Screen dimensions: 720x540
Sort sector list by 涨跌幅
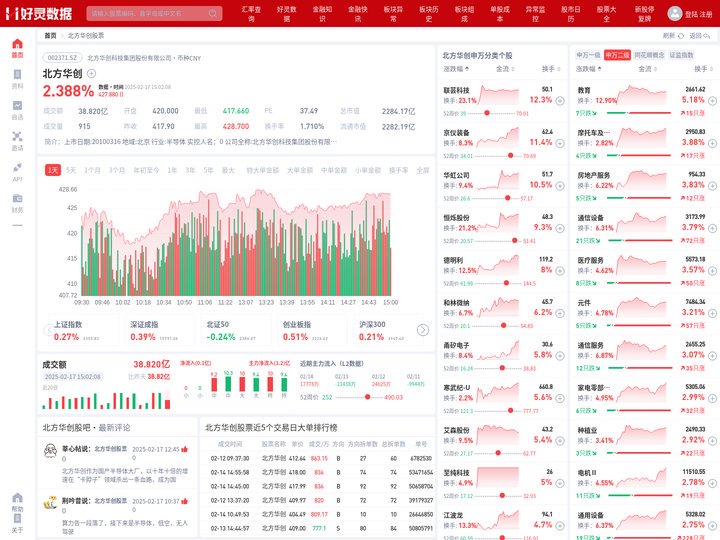click(x=589, y=69)
